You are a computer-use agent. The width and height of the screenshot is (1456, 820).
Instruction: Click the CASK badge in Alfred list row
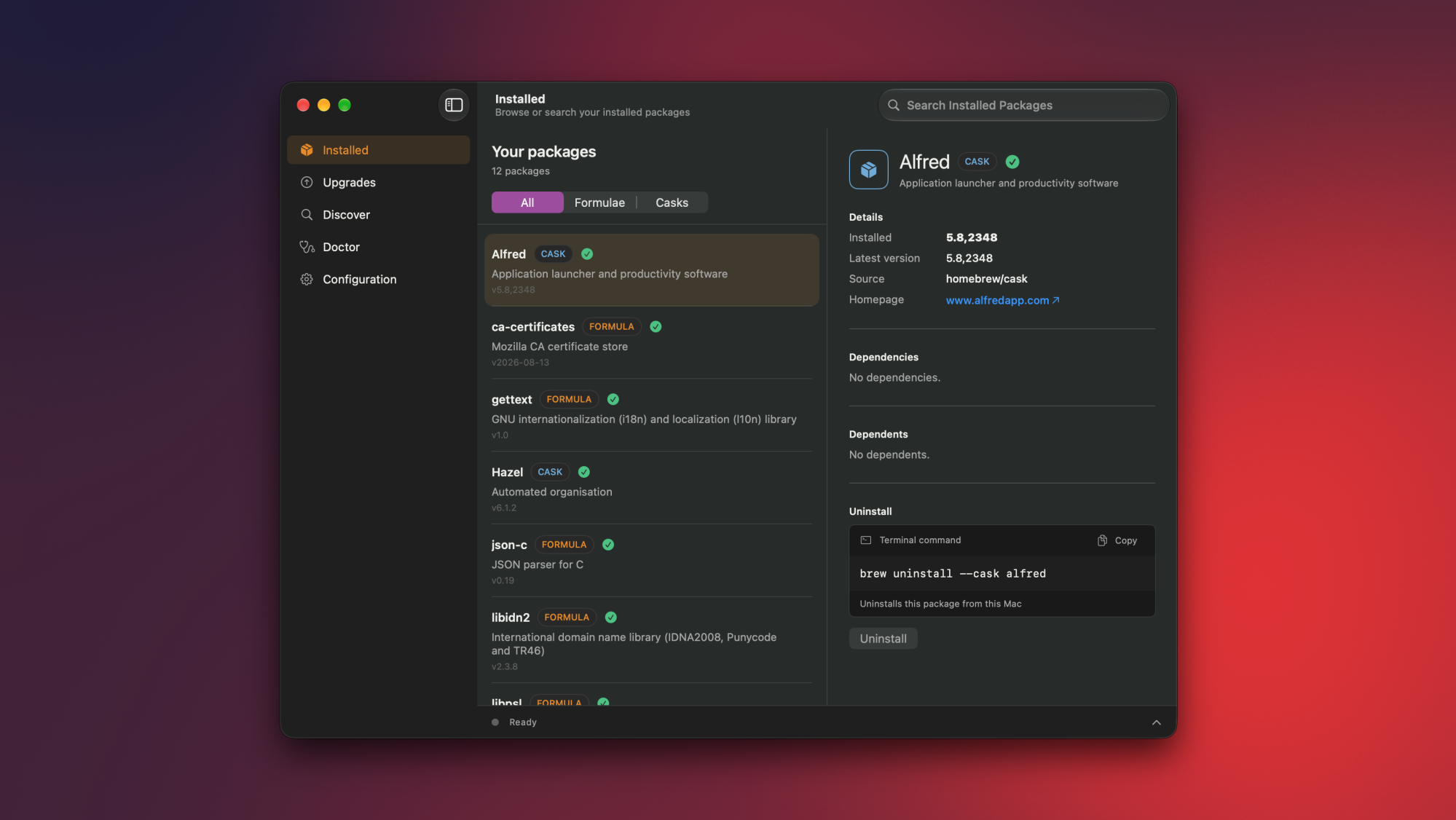click(553, 254)
